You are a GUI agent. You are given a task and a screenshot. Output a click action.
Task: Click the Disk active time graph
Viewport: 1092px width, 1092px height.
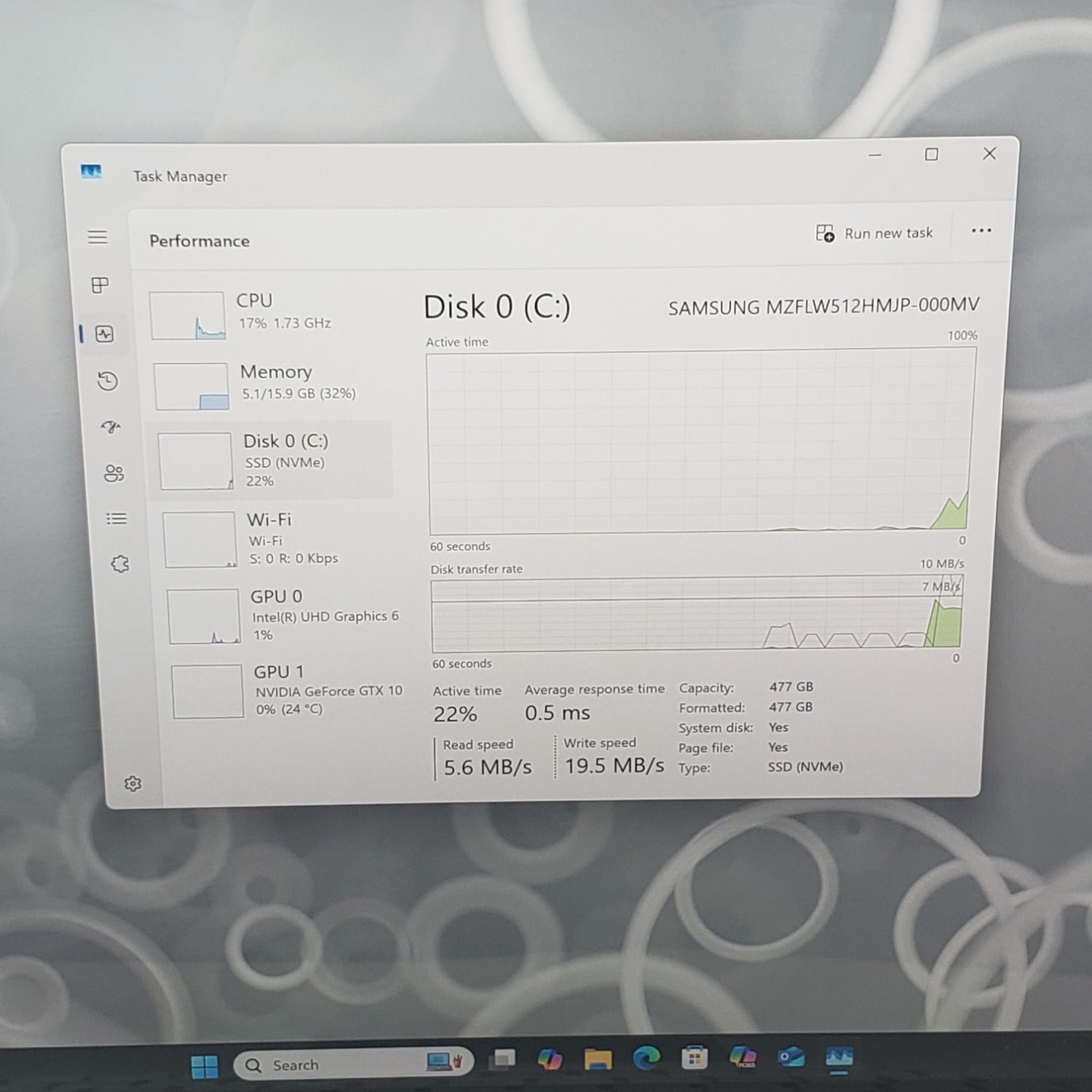[x=700, y=441]
